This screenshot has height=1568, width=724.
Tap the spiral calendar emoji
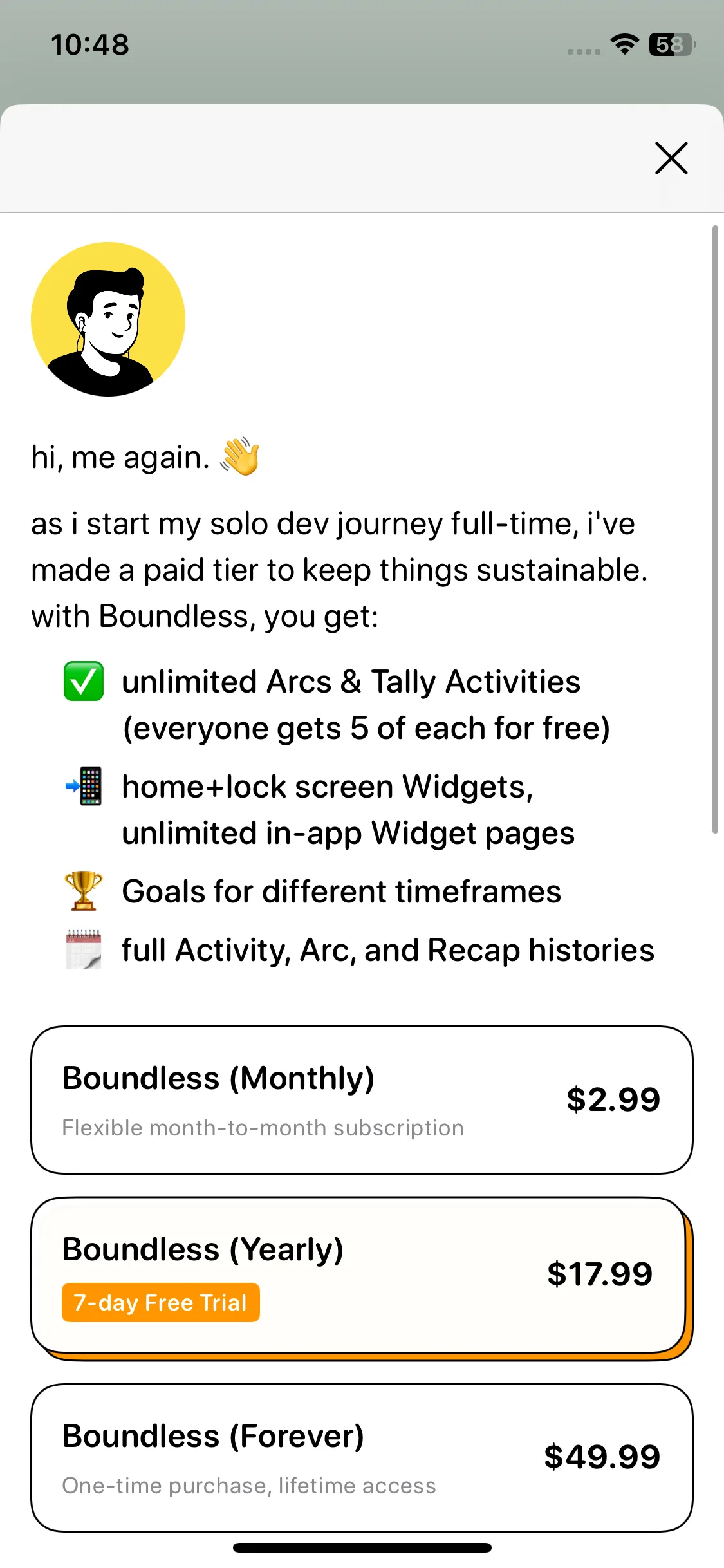84,949
